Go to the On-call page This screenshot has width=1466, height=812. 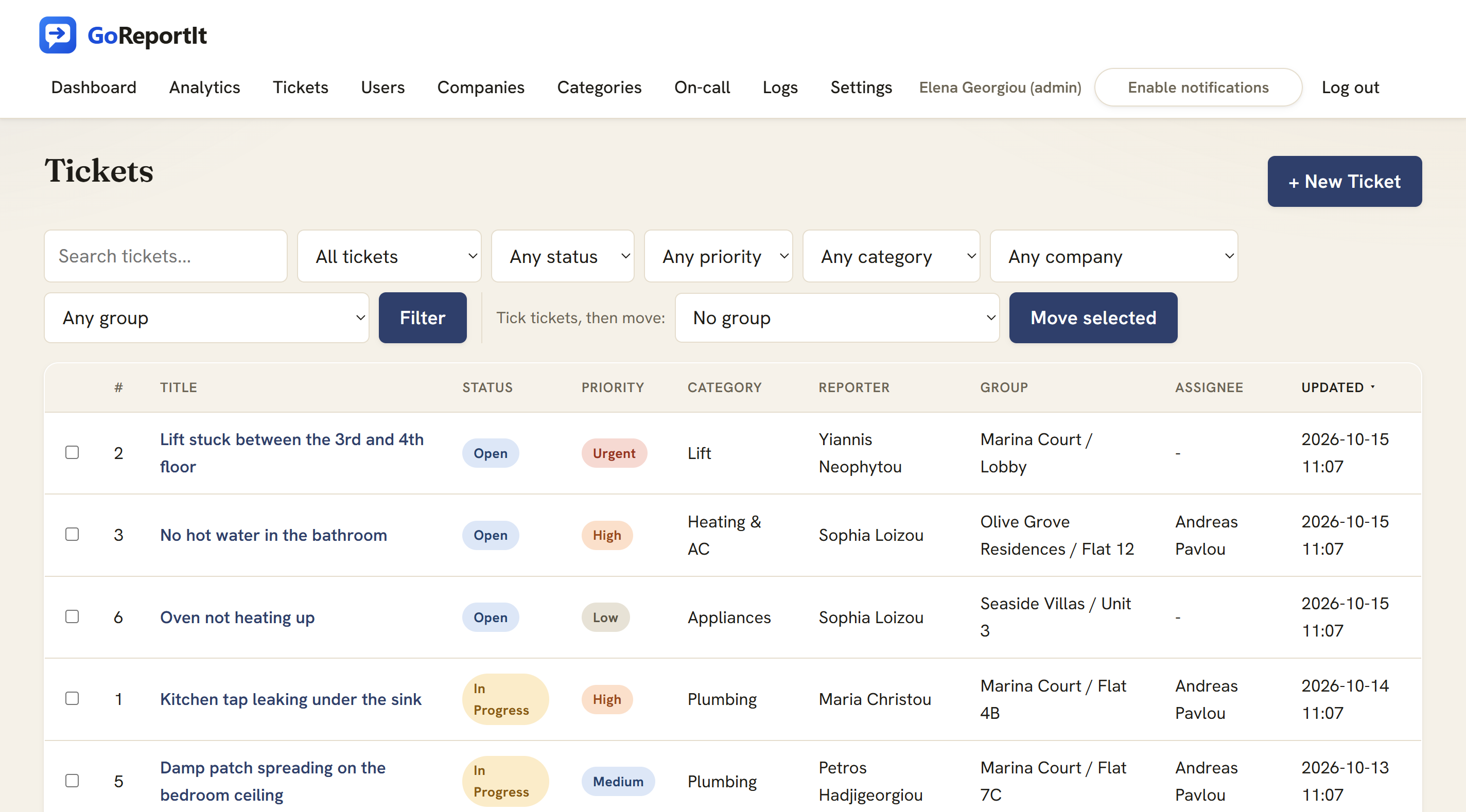(702, 87)
